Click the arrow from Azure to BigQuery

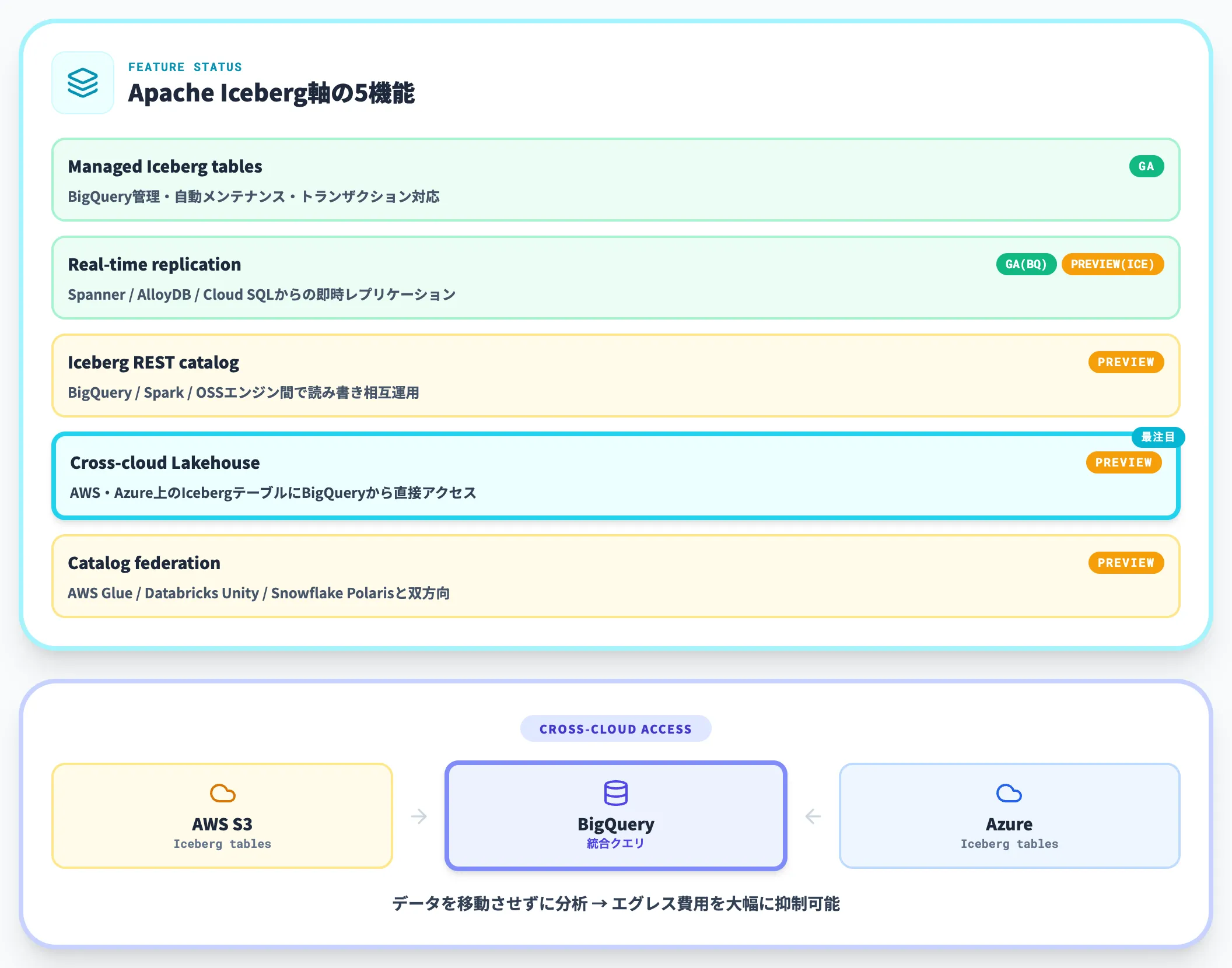[813, 816]
